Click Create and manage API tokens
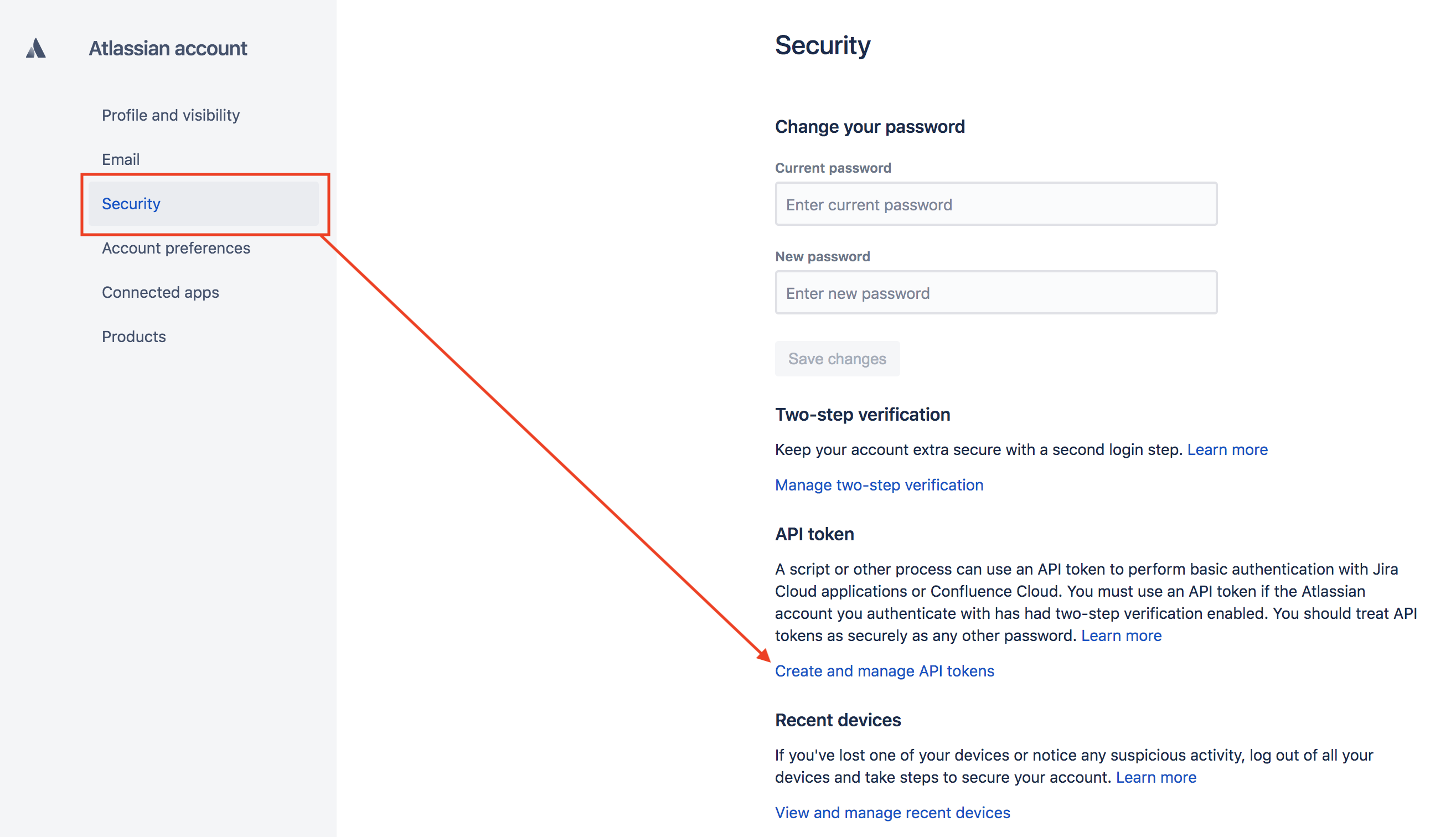The width and height of the screenshot is (1456, 837). 884,671
